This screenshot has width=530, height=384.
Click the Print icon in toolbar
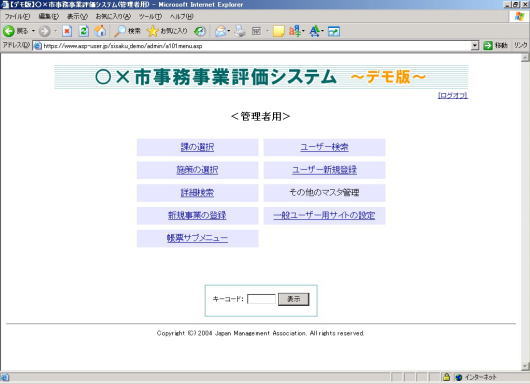click(x=240, y=31)
